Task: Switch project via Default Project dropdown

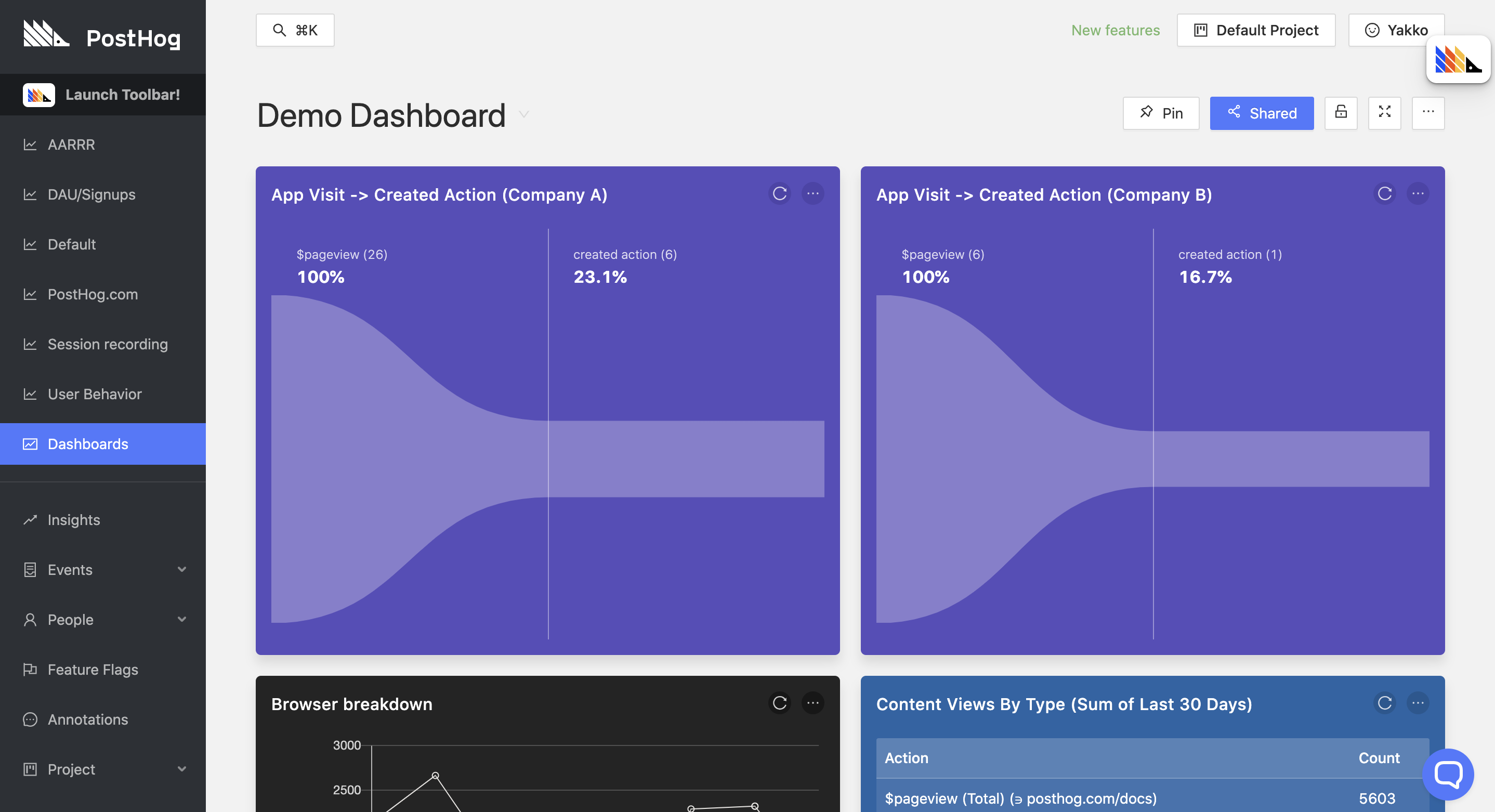Action: 1255,30
